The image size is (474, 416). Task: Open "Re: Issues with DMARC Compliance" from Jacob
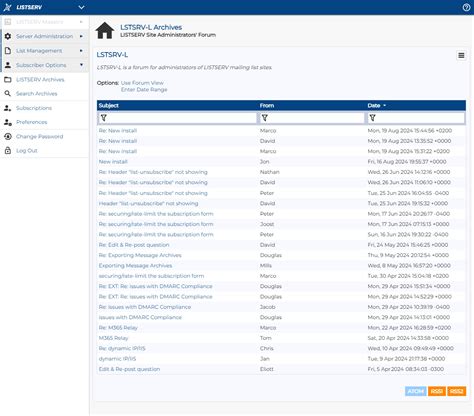145,307
